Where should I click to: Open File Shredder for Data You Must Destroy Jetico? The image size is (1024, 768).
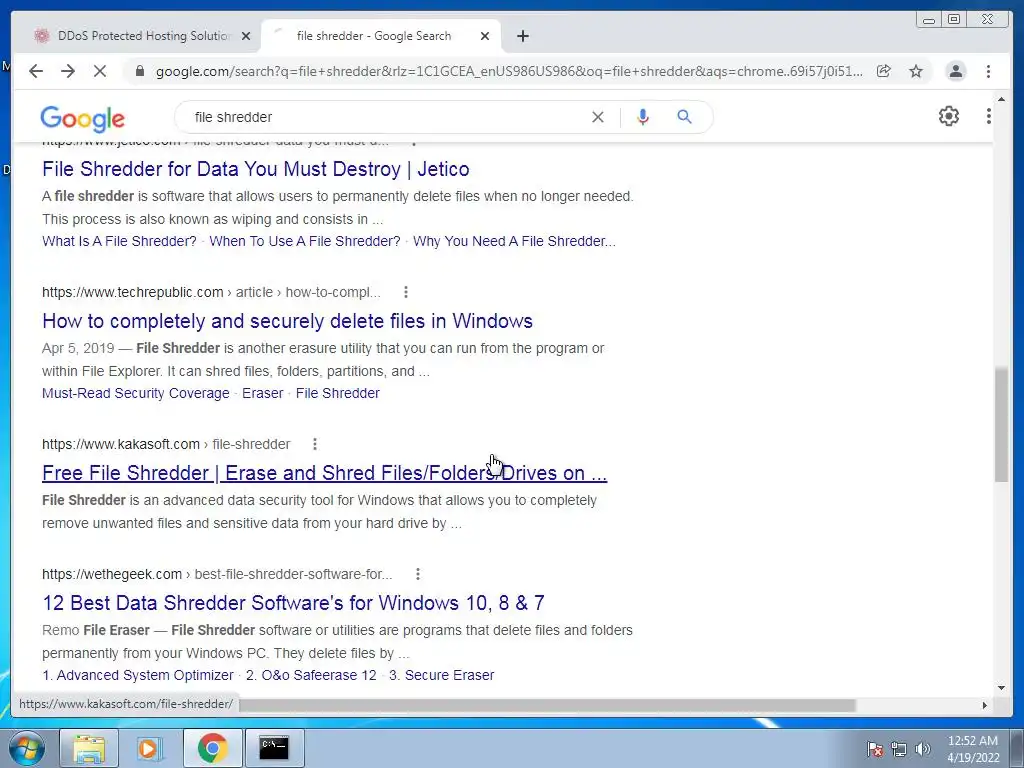(x=255, y=169)
